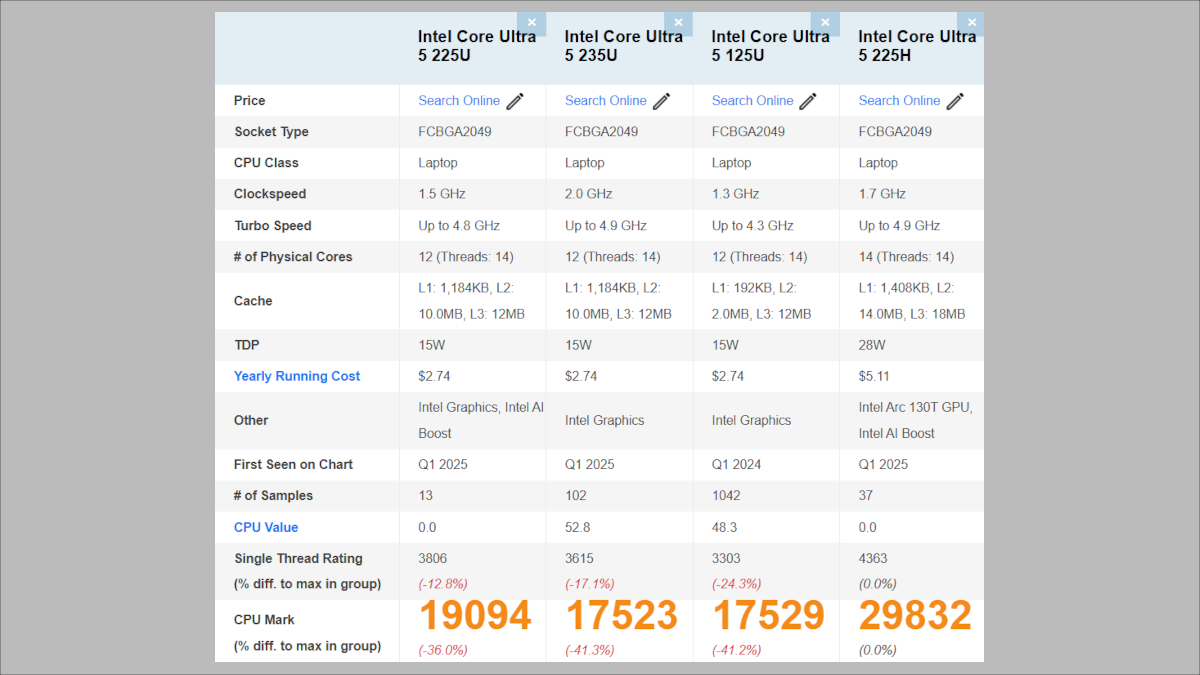Open the Yearly Running Cost link
The height and width of the screenshot is (675, 1200).
[297, 376]
